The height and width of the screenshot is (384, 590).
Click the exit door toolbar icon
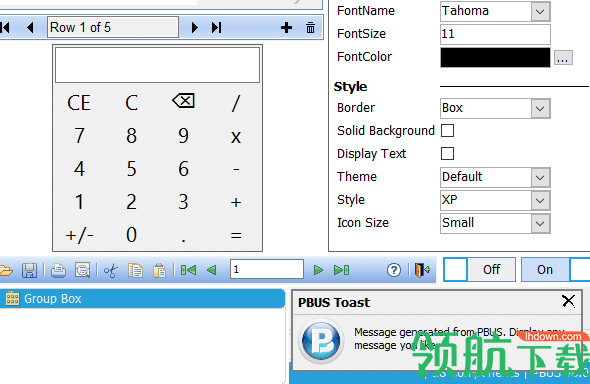point(423,270)
